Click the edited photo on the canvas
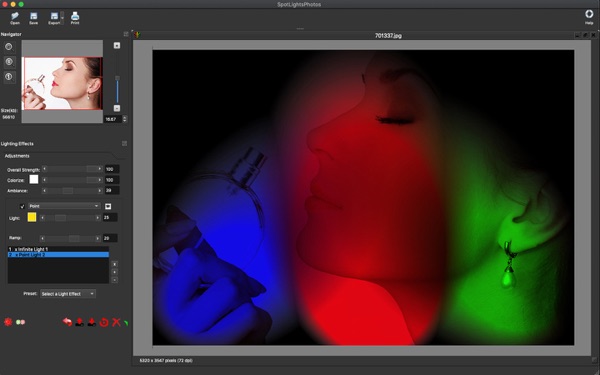This screenshot has height=375, width=600. [x=363, y=197]
